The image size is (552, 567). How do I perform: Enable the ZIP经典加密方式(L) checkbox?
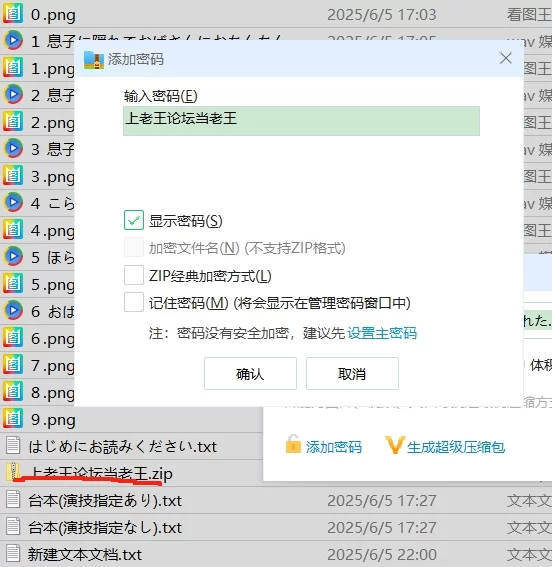click(134, 276)
